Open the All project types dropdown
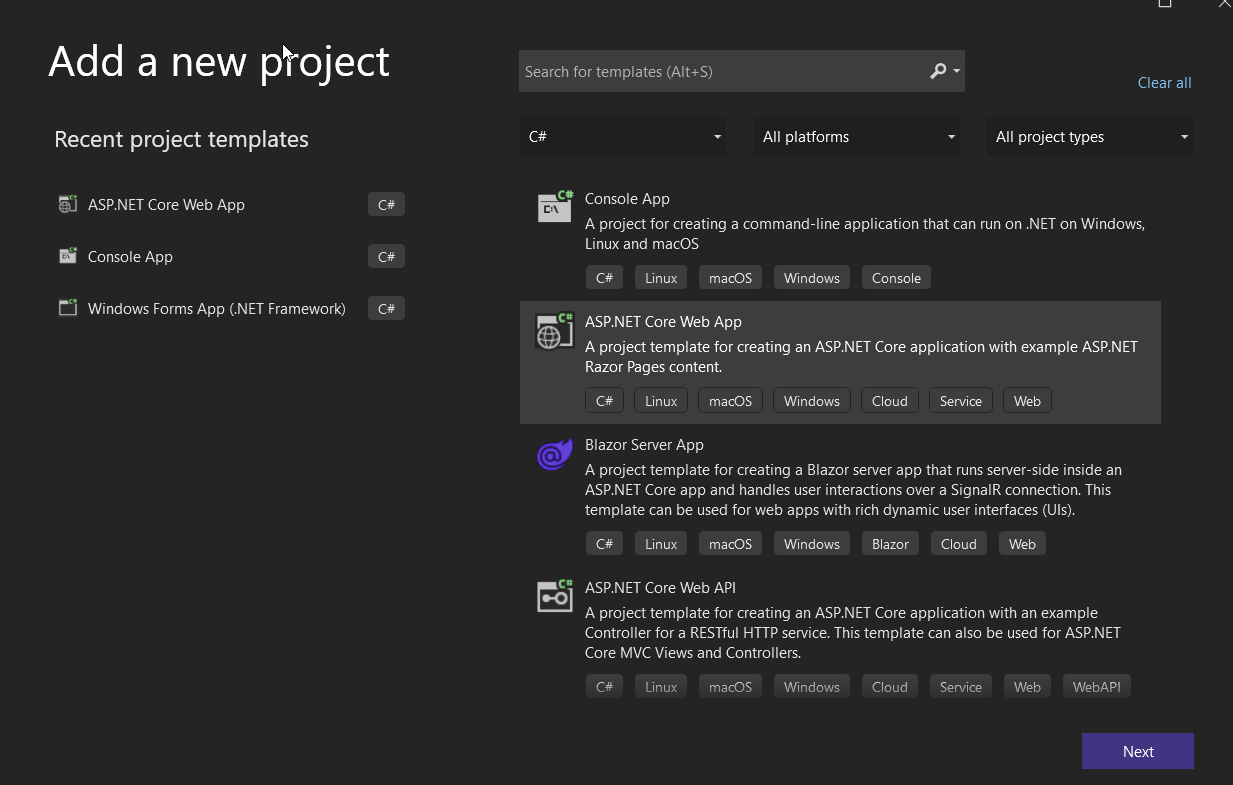1233x785 pixels. (1089, 137)
